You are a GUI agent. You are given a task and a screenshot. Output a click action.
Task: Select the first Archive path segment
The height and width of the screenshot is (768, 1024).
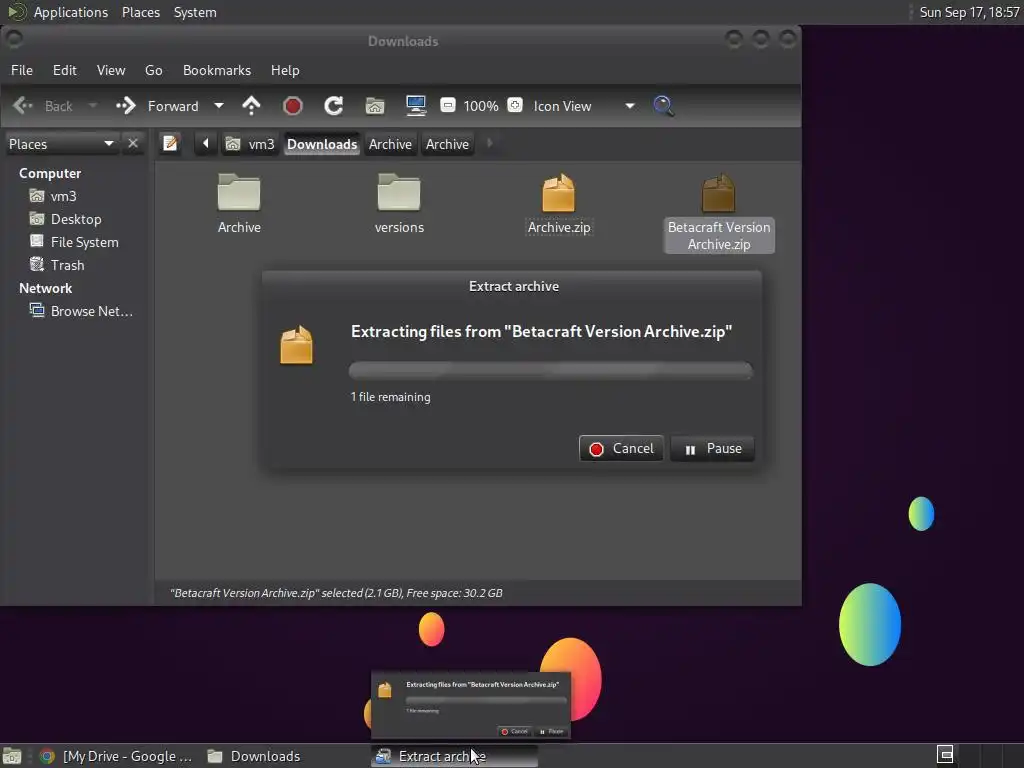390,144
